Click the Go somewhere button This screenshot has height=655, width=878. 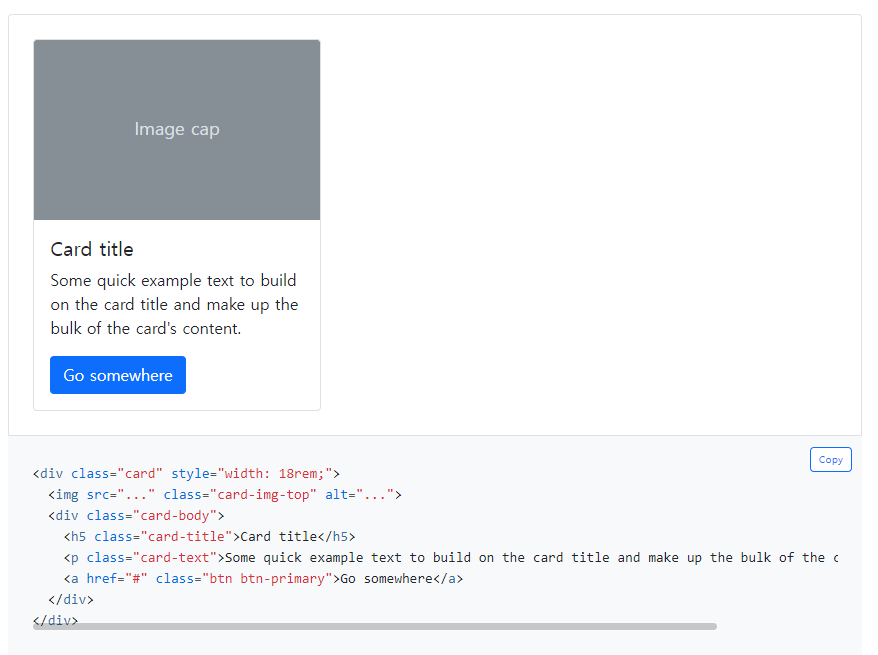point(118,375)
